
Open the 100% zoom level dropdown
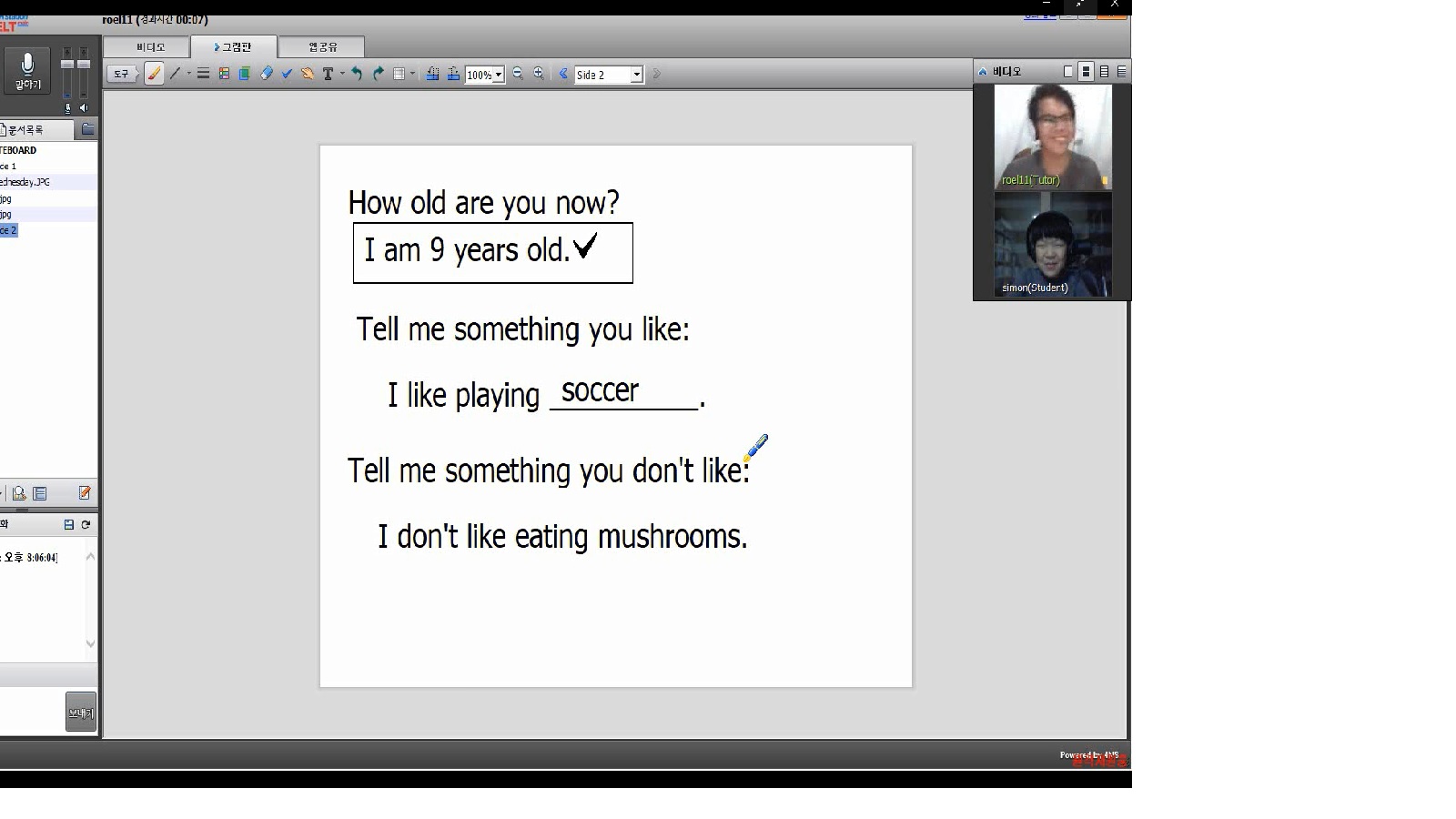(x=498, y=75)
